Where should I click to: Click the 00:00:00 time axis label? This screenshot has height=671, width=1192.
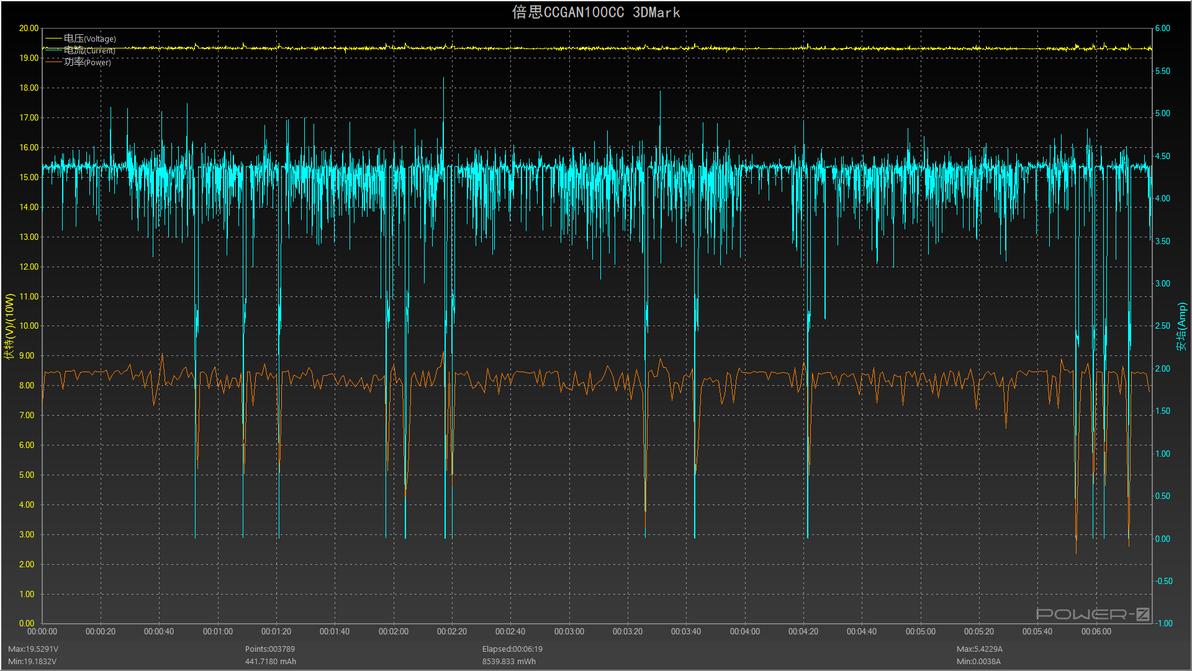tap(42, 631)
